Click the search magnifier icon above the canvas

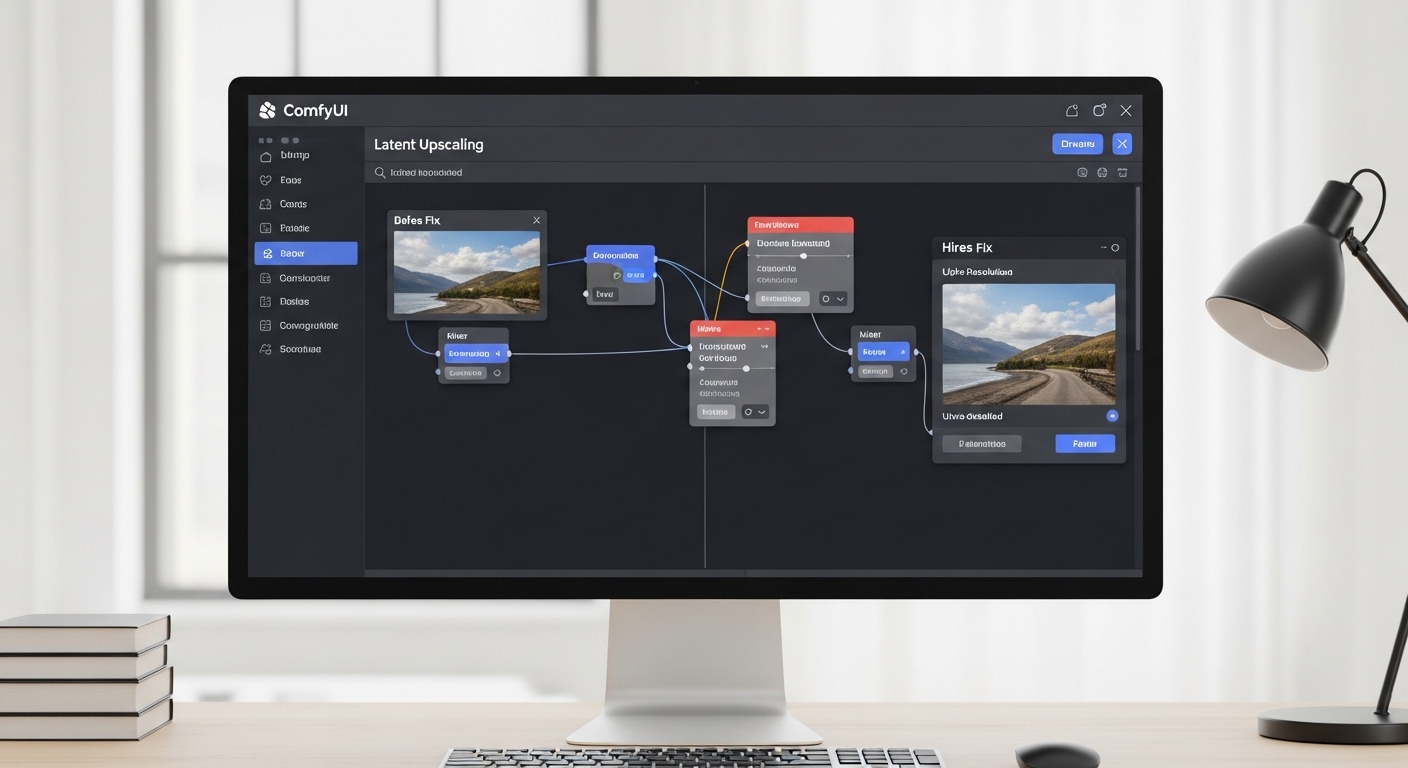(x=380, y=172)
